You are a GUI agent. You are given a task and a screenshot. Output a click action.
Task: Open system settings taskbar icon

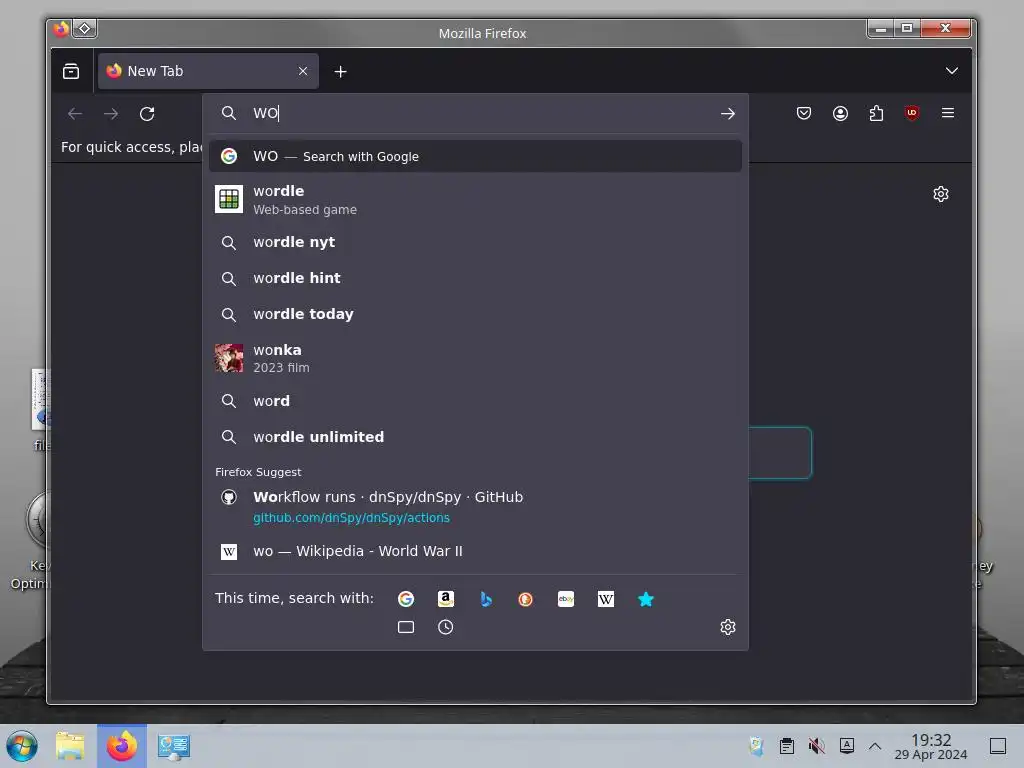[x=174, y=746]
